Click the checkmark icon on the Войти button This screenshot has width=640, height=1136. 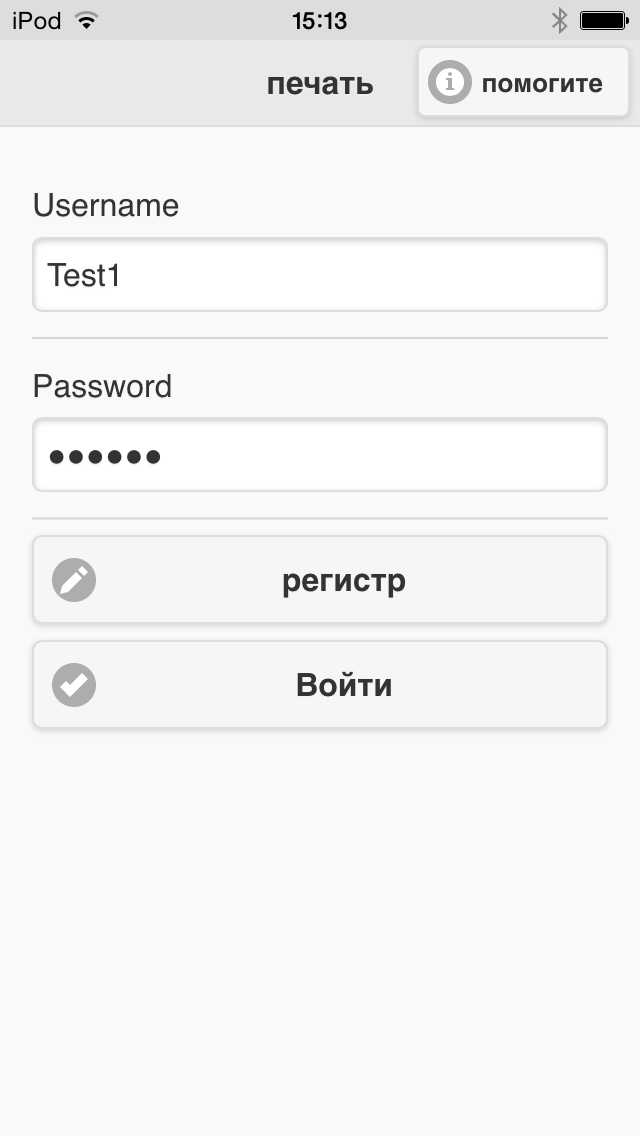click(74, 685)
